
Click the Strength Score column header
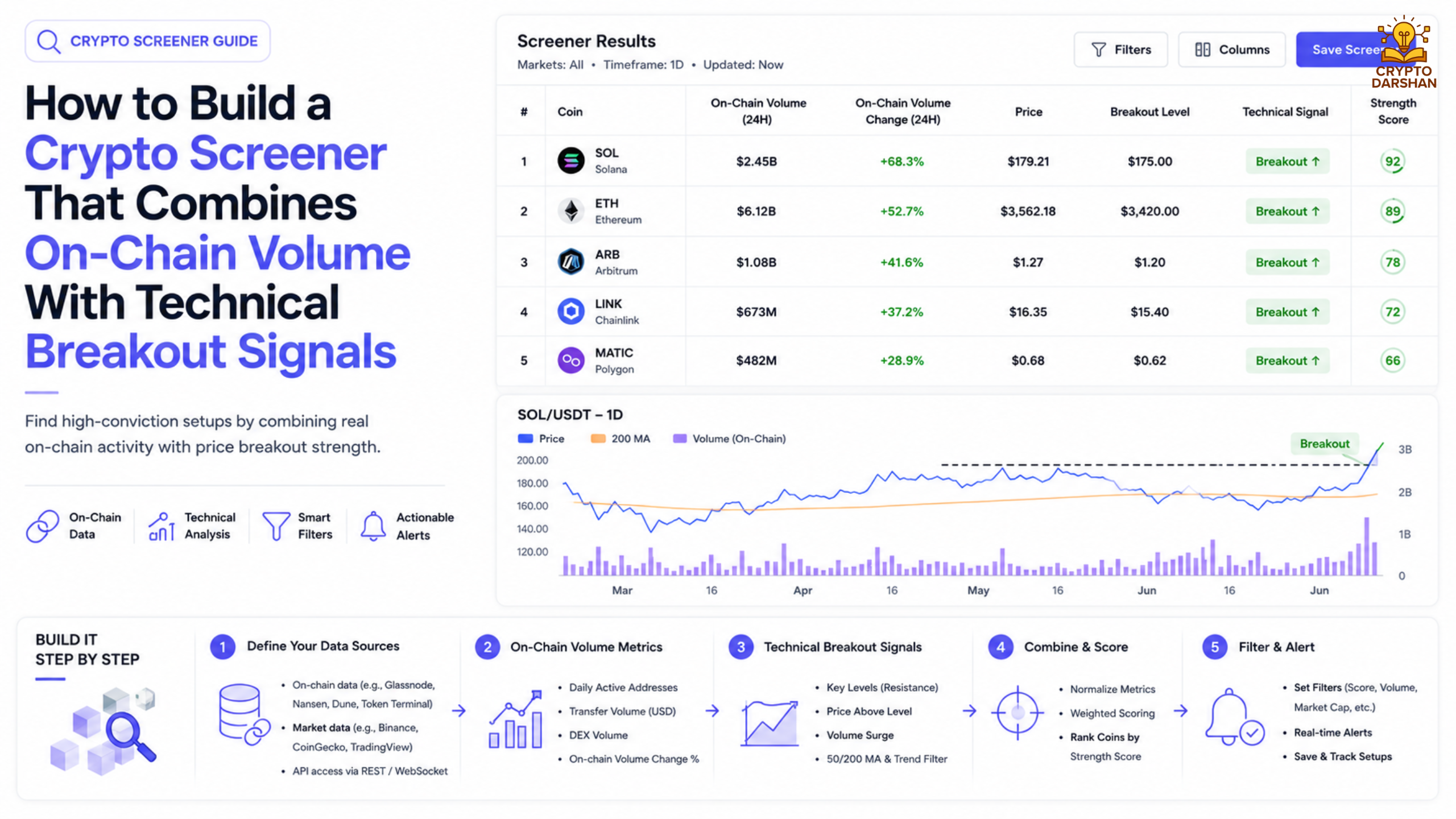[1393, 111]
